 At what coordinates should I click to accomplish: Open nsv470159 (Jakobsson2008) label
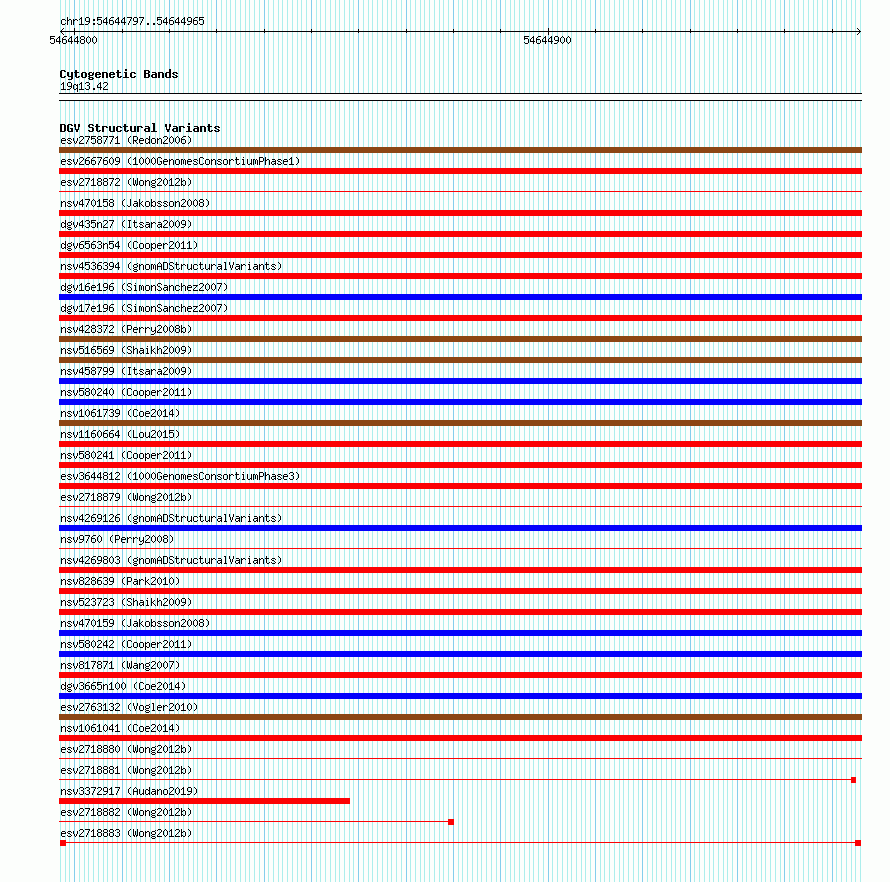click(135, 623)
